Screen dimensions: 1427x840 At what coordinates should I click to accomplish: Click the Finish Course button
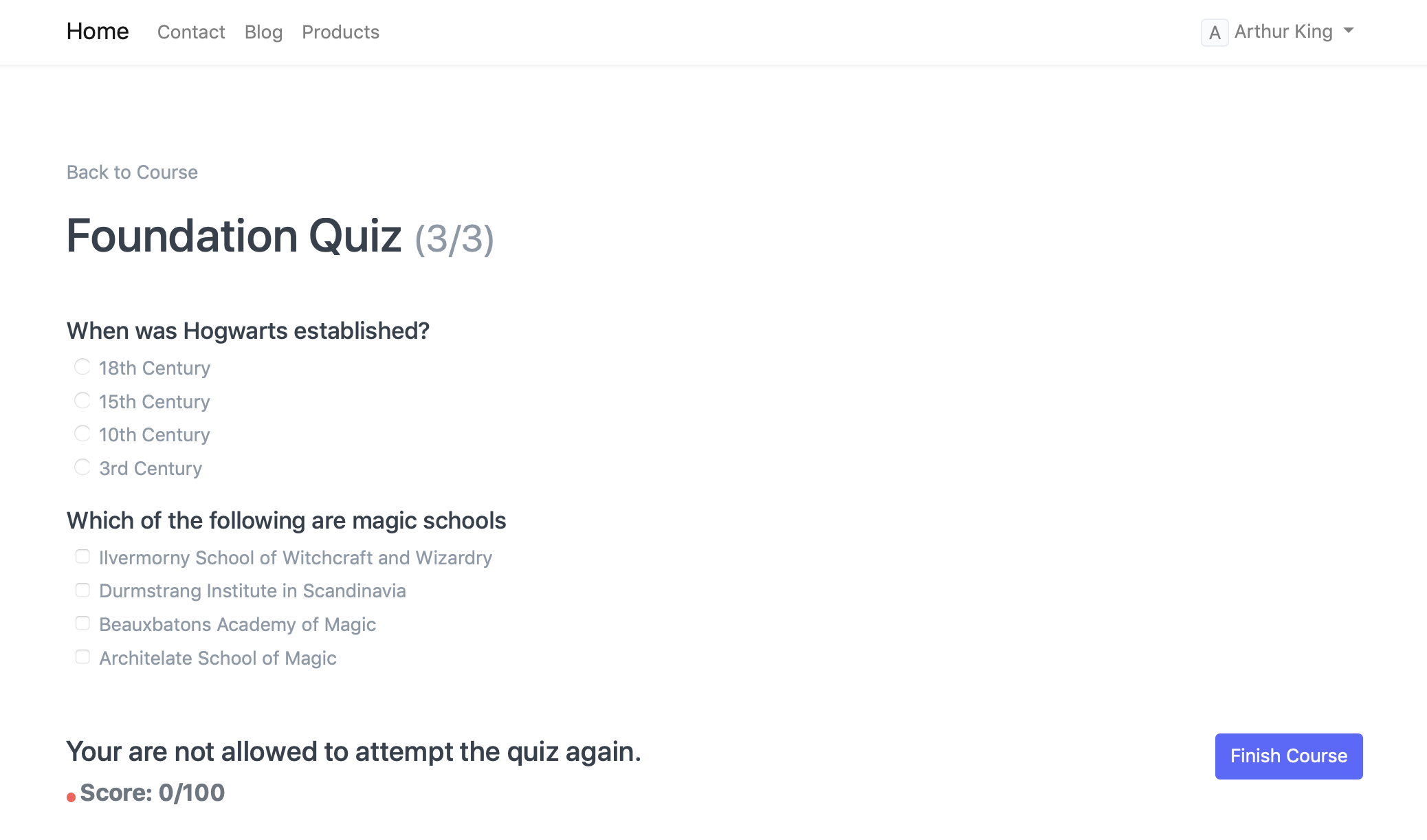1288,756
